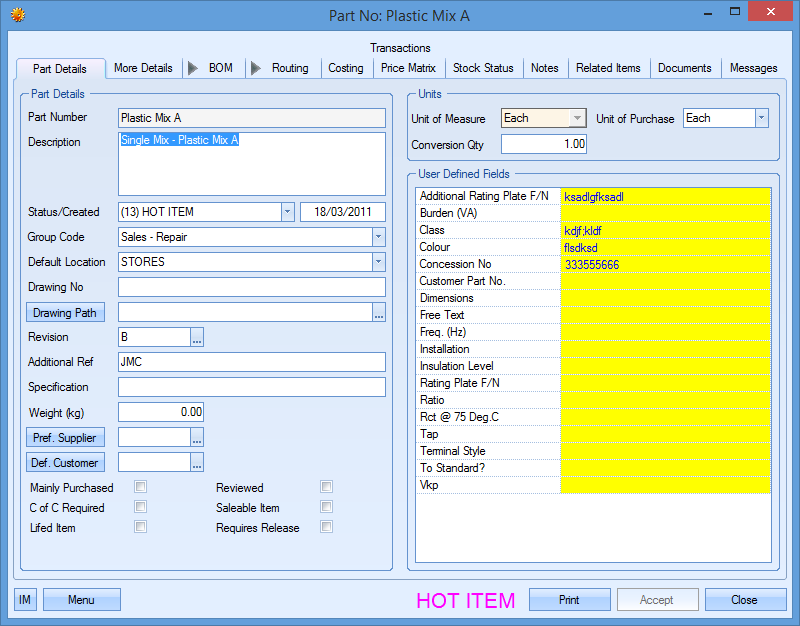This screenshot has width=800, height=626.
Task: Click the Menu button
Action: click(81, 600)
